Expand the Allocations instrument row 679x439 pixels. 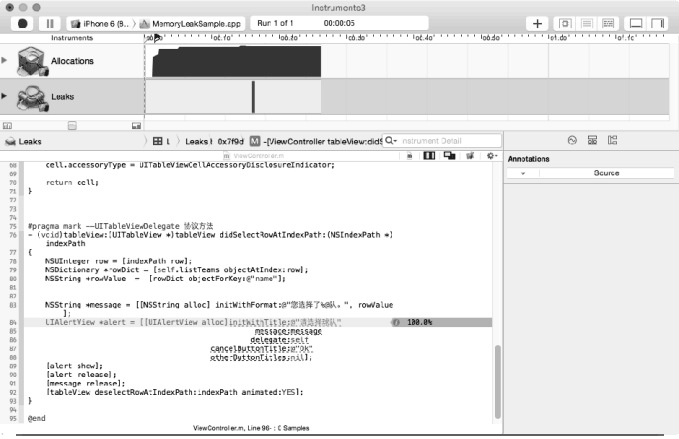click(x=5, y=61)
